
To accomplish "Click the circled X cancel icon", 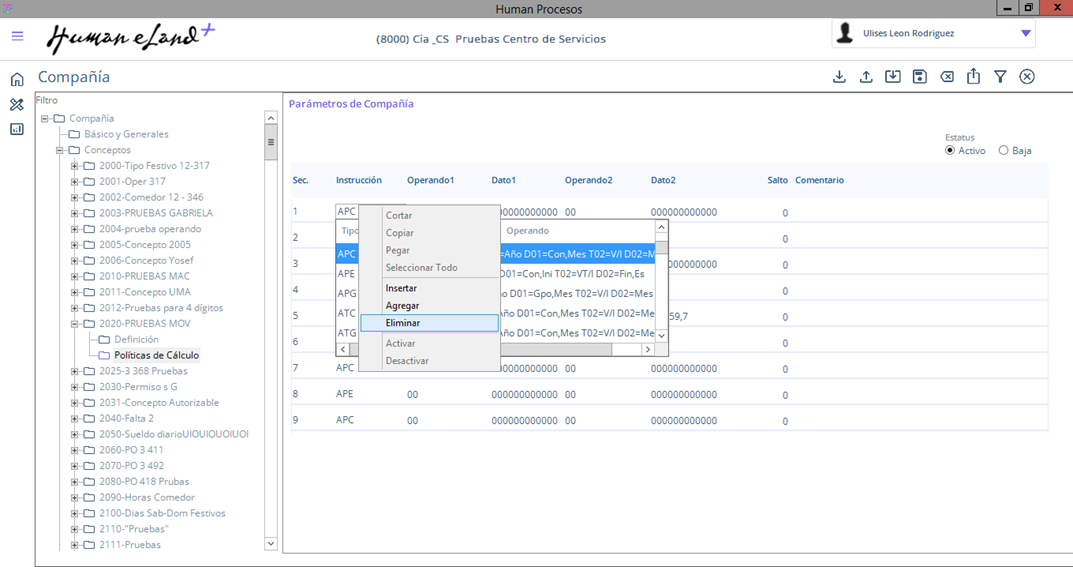I will (x=1027, y=77).
